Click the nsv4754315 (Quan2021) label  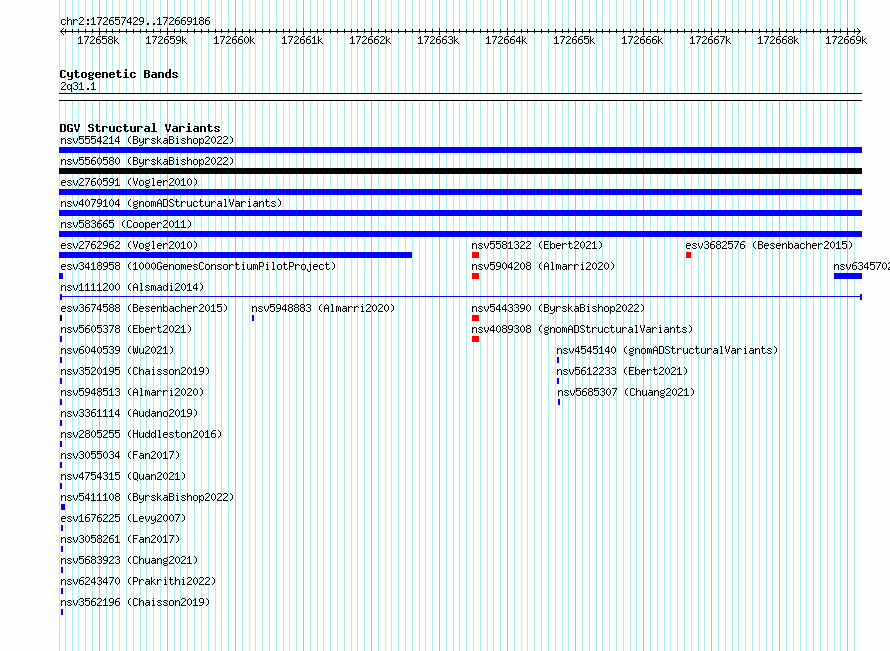[x=123, y=476]
